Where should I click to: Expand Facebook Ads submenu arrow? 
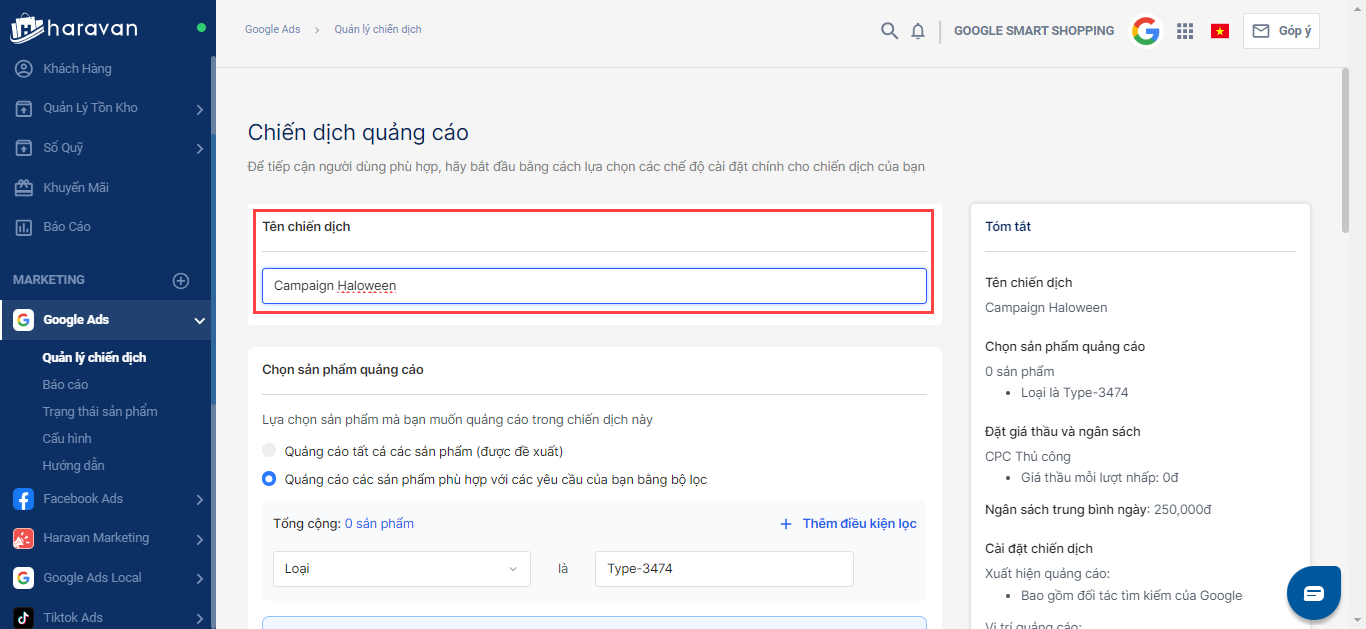[200, 500]
